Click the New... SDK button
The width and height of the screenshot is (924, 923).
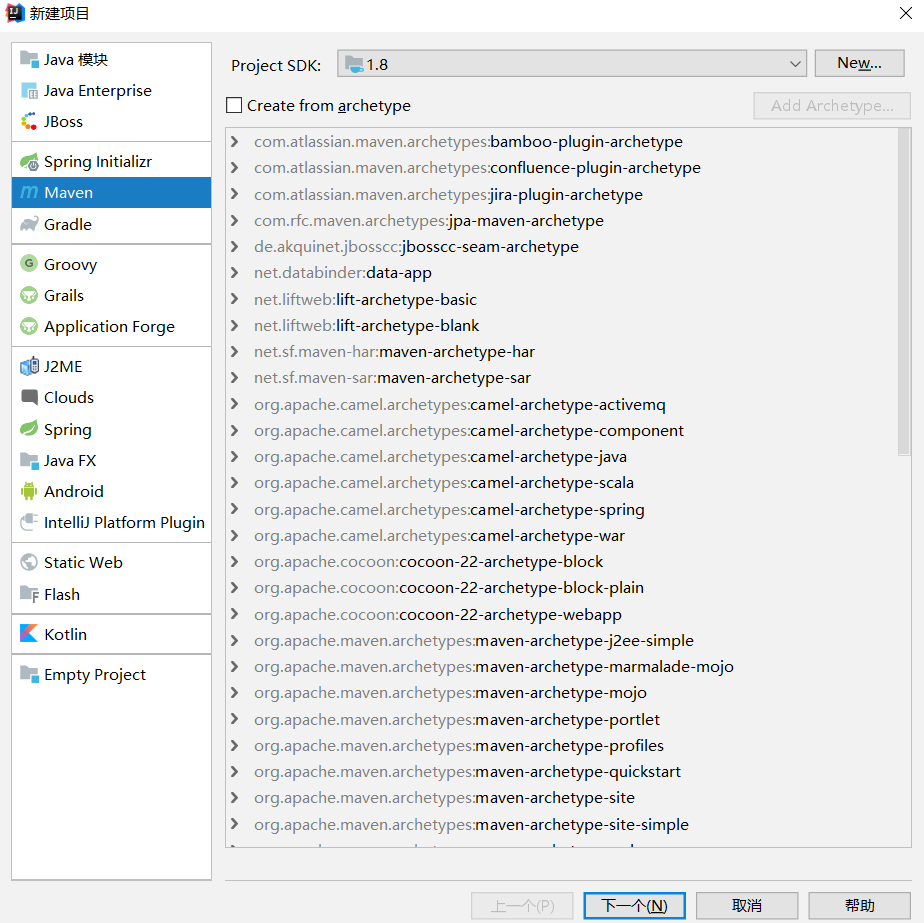click(859, 63)
